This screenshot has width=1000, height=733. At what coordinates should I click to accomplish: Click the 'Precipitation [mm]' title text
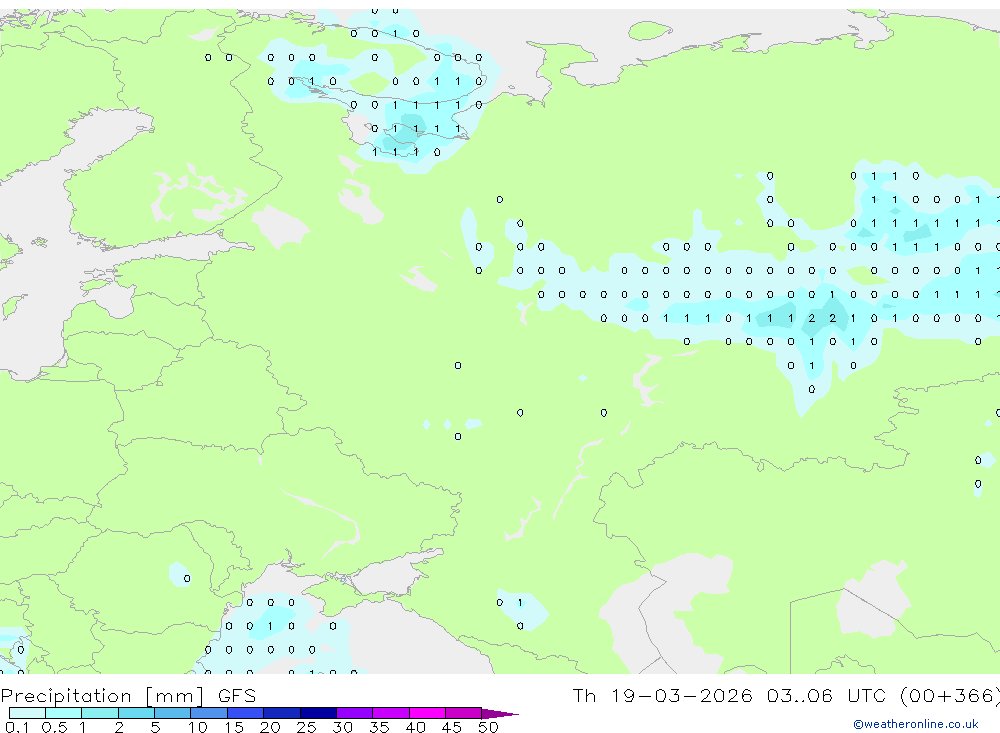pyautogui.click(x=103, y=696)
